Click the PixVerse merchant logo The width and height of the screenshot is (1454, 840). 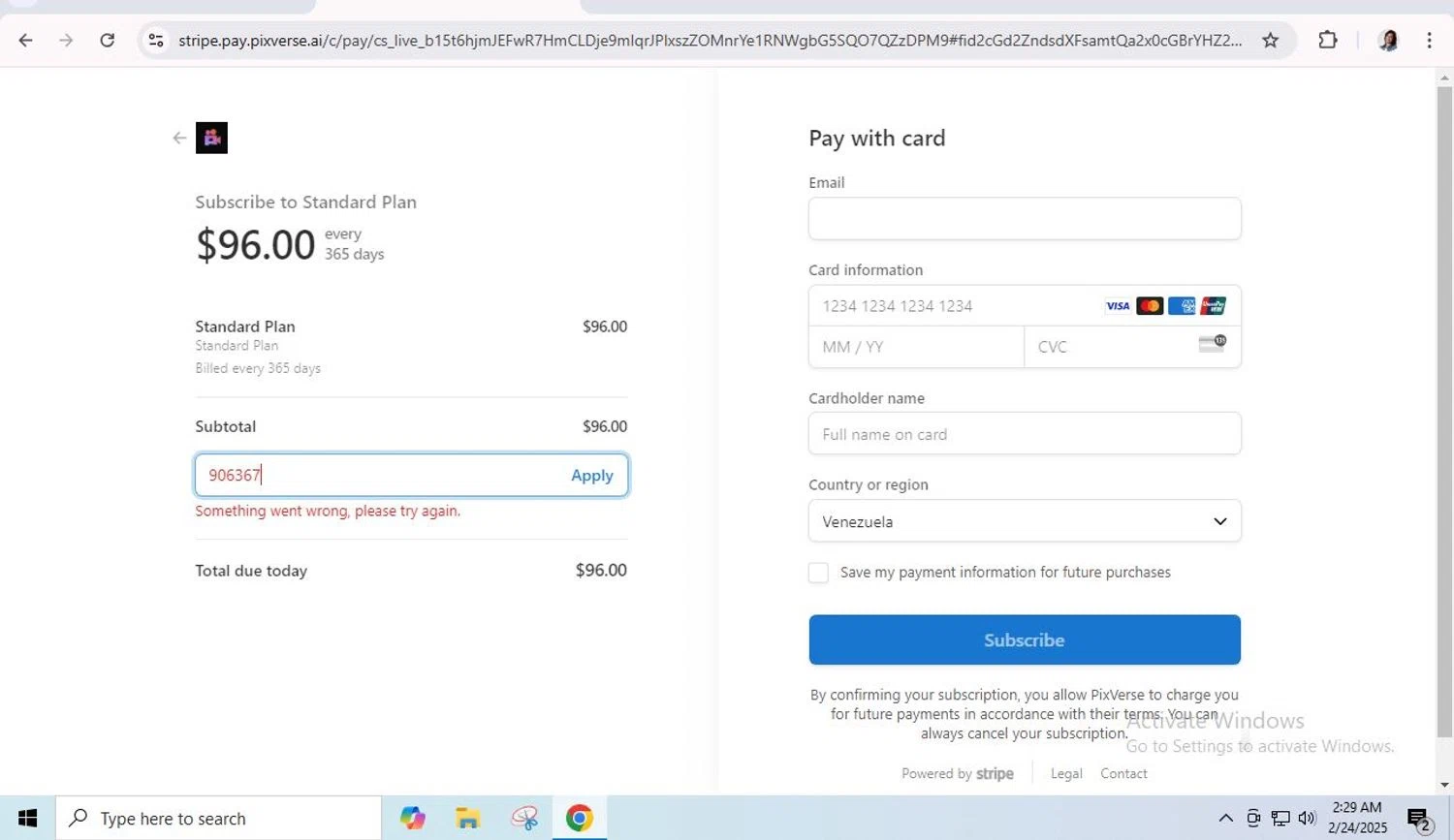(x=211, y=138)
